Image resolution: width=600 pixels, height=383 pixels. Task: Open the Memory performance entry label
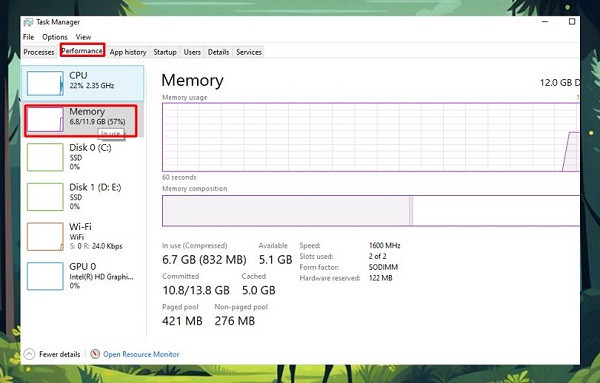[x=87, y=111]
